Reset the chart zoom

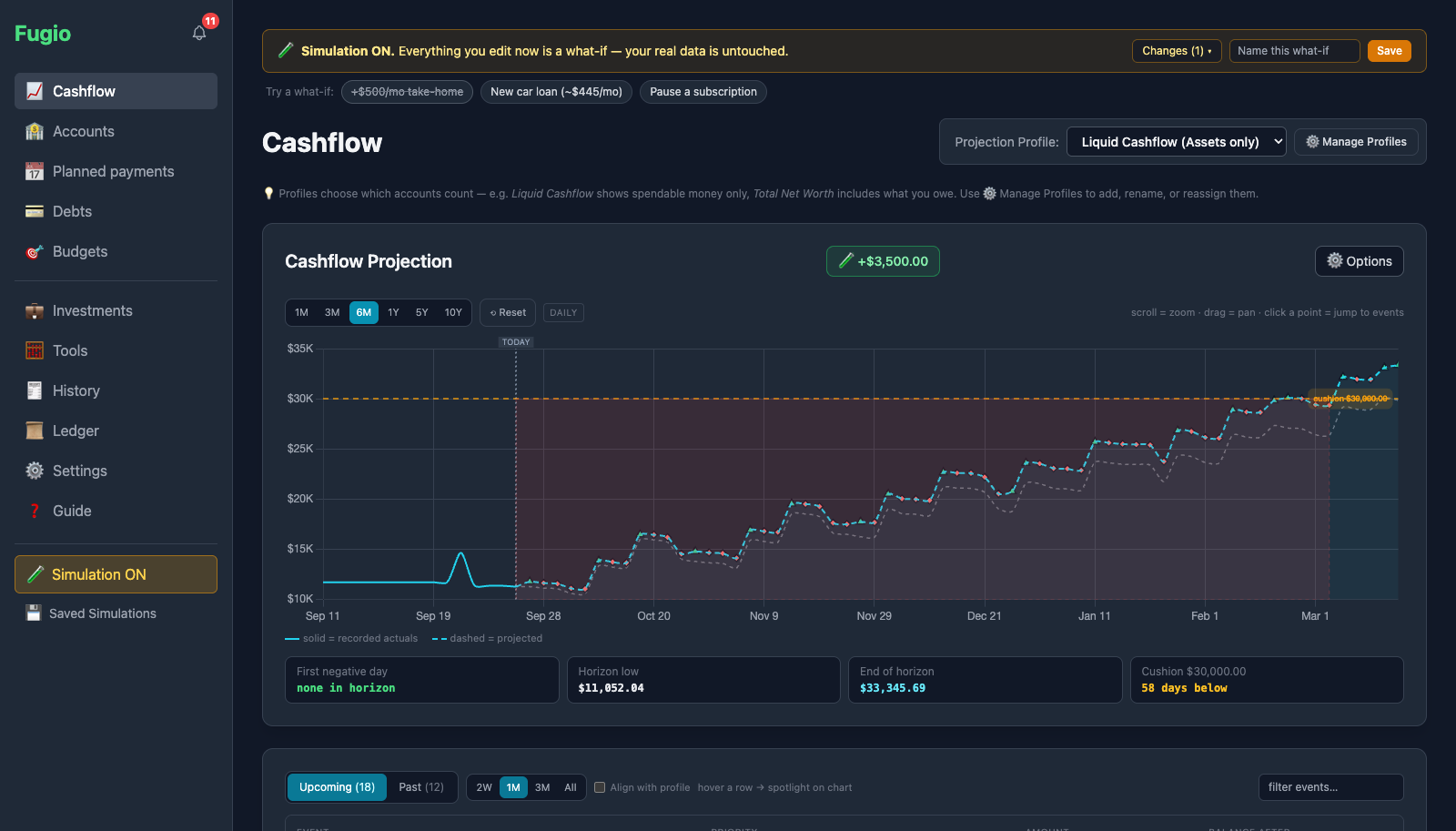508,313
